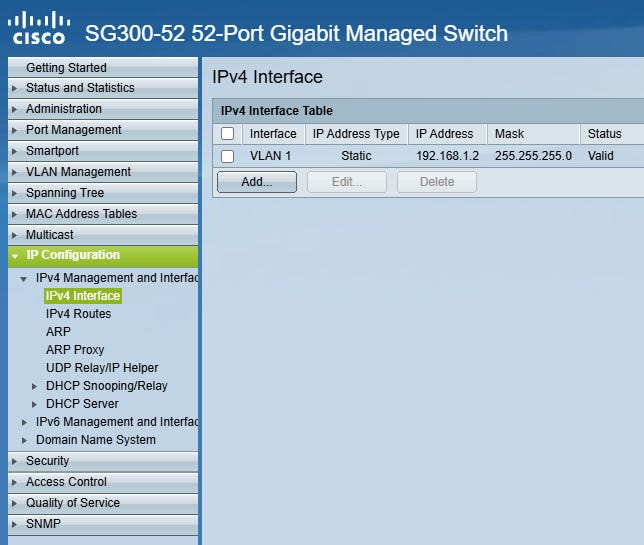This screenshot has height=545, width=644.
Task: Click the Interface column header
Action: click(273, 134)
